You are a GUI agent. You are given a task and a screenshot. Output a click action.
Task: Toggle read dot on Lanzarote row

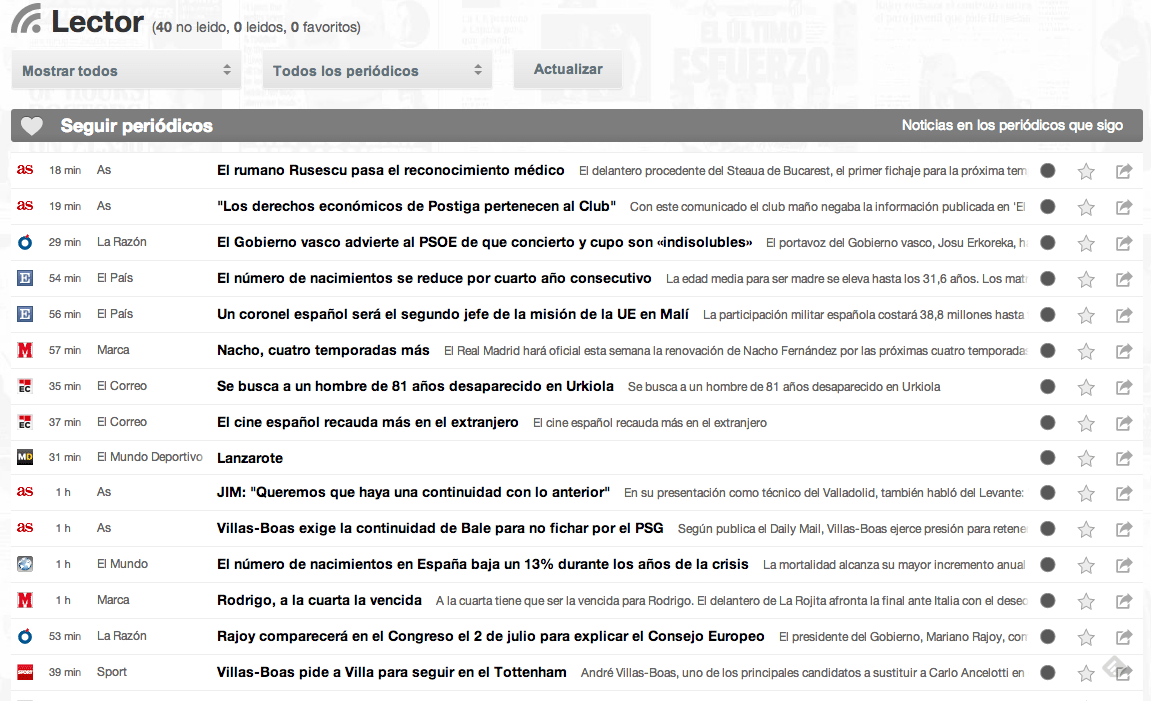[1047, 457]
